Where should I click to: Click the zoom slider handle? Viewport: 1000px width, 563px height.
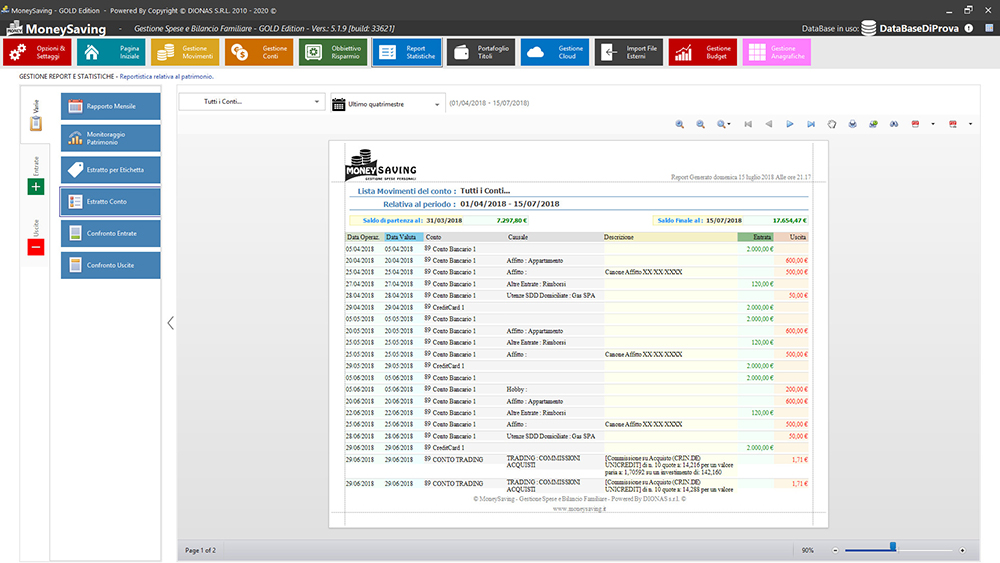(893, 548)
